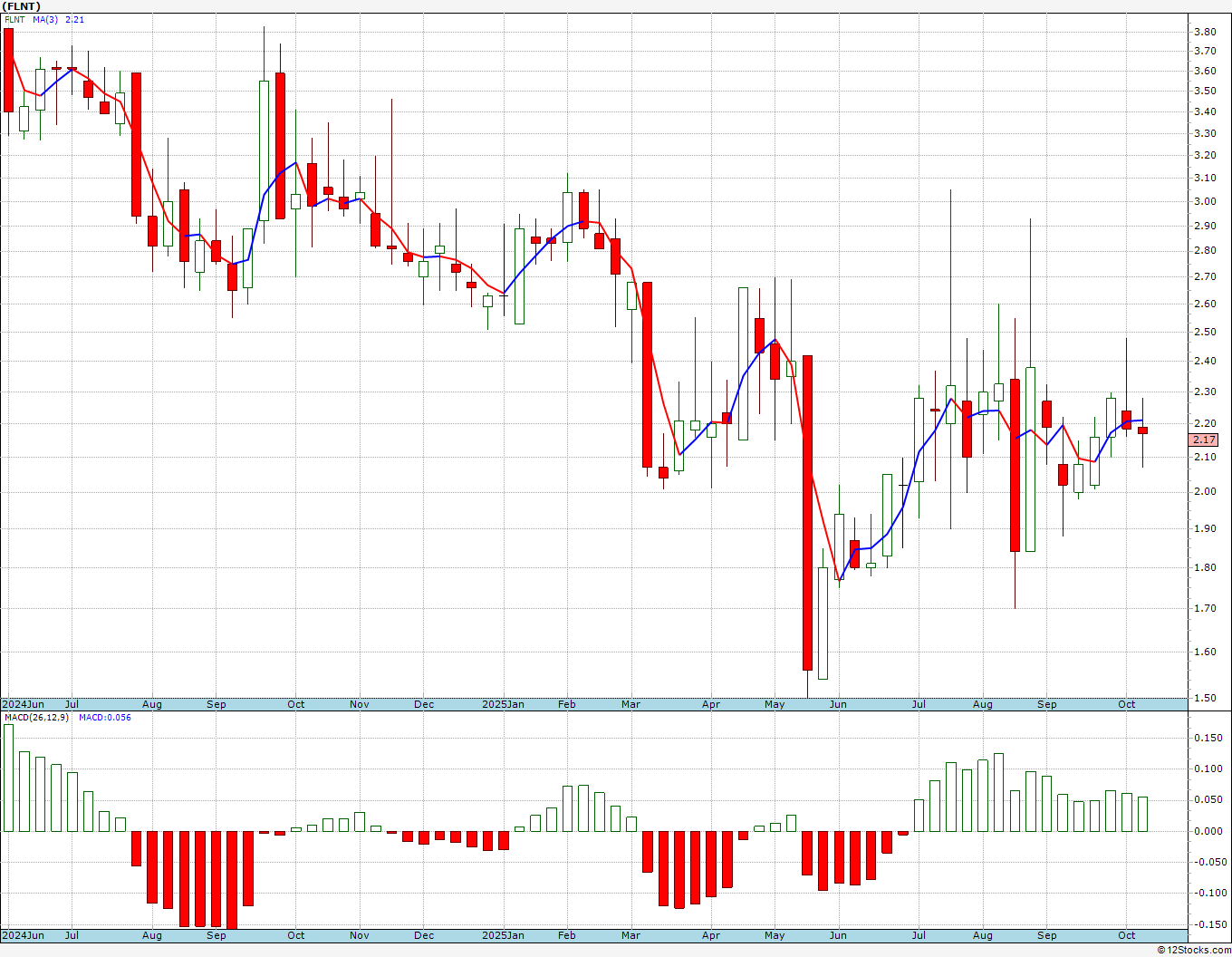Click Apr on the MACD panel time axis
Screen dimensions: 1232x957
pyautogui.click(x=711, y=935)
